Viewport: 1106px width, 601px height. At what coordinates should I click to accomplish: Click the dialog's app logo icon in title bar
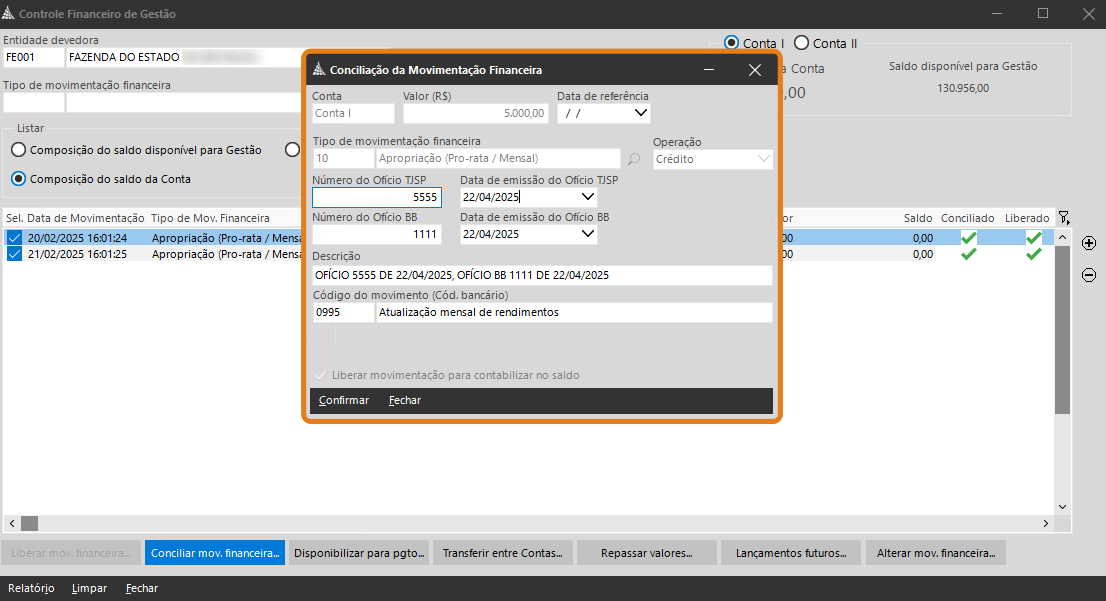pyautogui.click(x=319, y=69)
